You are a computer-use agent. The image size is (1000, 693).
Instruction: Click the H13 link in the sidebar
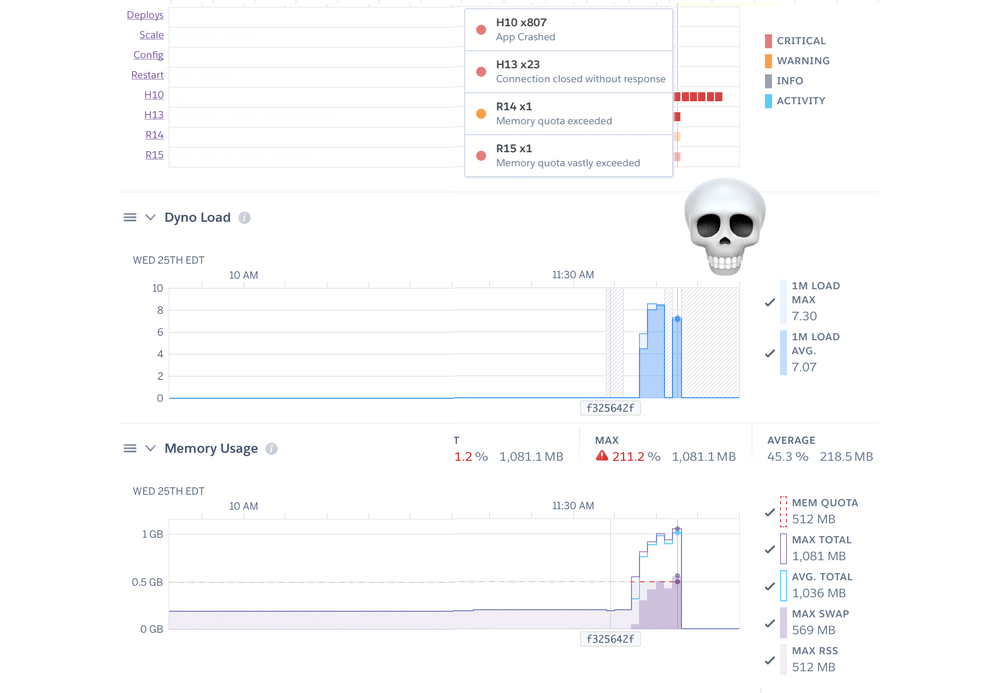153,114
